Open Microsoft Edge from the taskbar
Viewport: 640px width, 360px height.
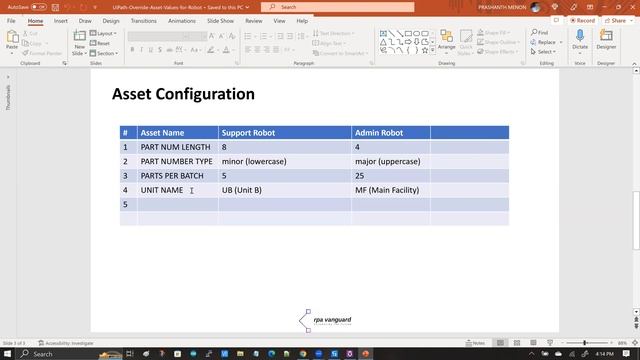click(x=271, y=353)
